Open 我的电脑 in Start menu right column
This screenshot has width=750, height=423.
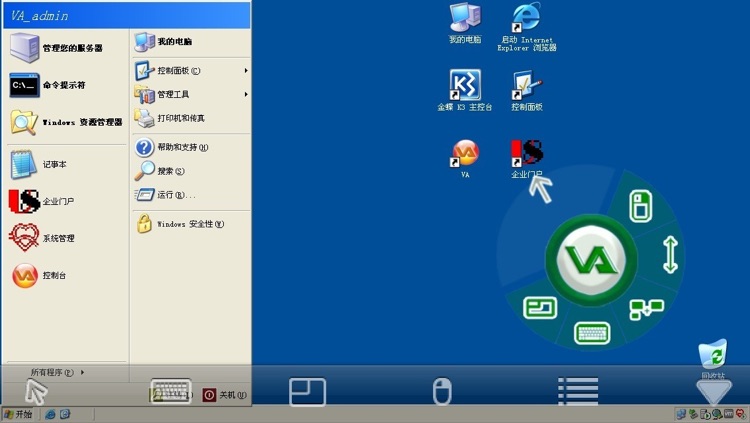tap(163, 42)
